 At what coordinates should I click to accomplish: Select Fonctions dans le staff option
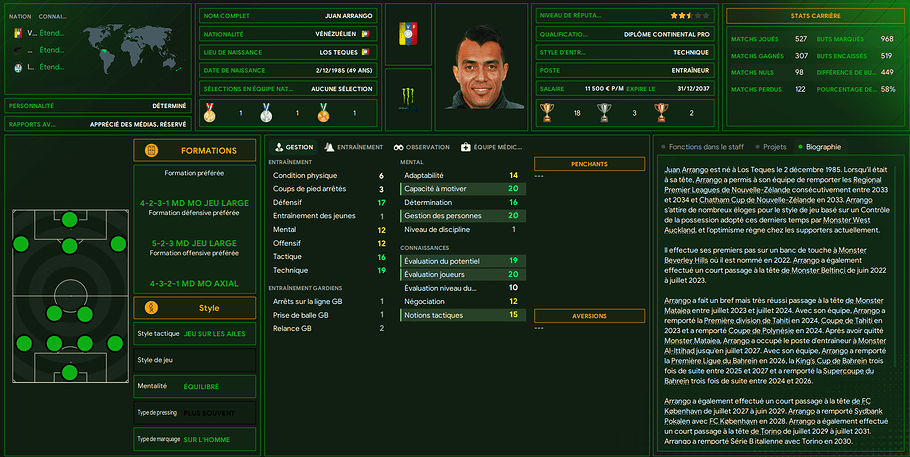coord(702,147)
